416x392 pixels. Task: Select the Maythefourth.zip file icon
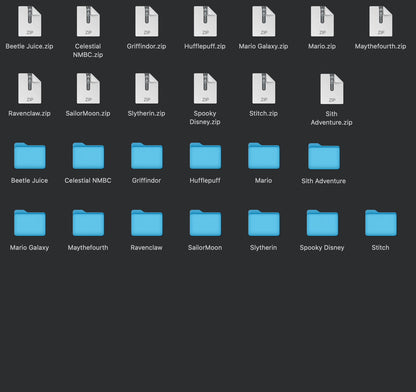[x=381, y=21]
